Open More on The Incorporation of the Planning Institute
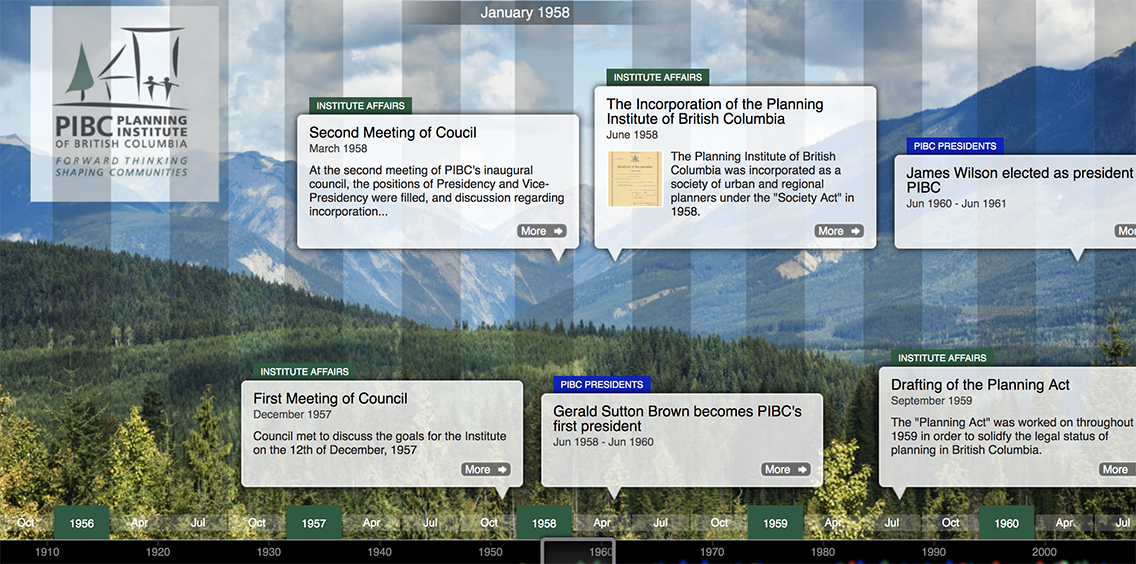This screenshot has width=1136, height=564. coord(839,231)
